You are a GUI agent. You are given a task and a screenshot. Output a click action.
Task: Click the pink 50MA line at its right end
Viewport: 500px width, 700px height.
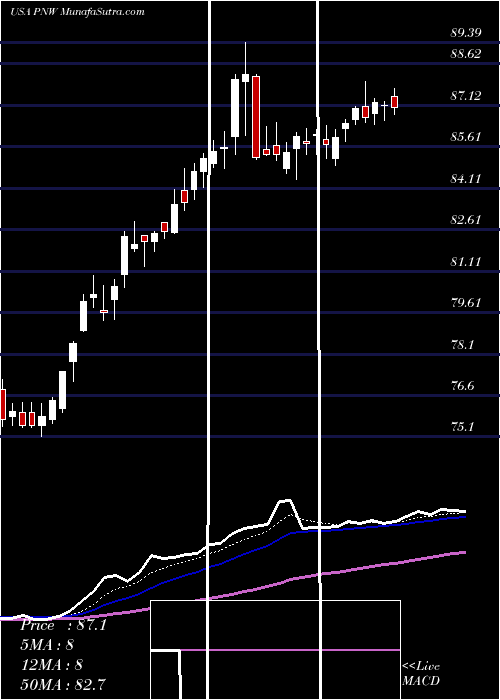pyautogui.click(x=463, y=553)
